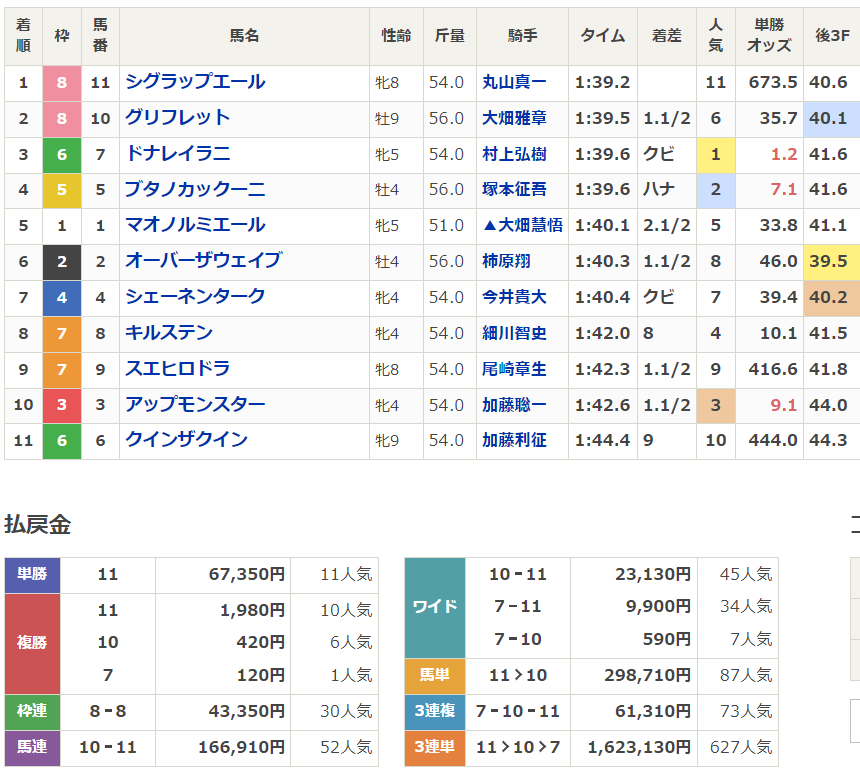Viewport: 860px width, 769px height.
Task: Click the 馬名 column header
Action: click(x=244, y=36)
